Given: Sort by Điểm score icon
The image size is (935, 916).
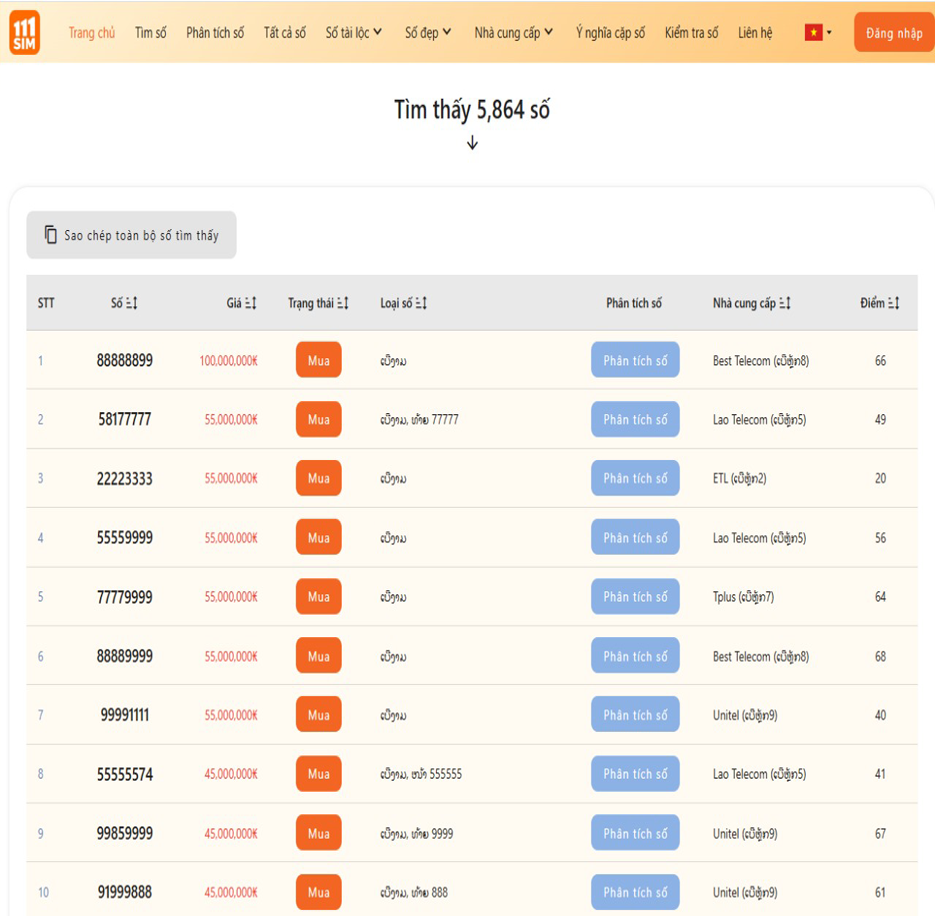Looking at the screenshot, I should (x=894, y=303).
